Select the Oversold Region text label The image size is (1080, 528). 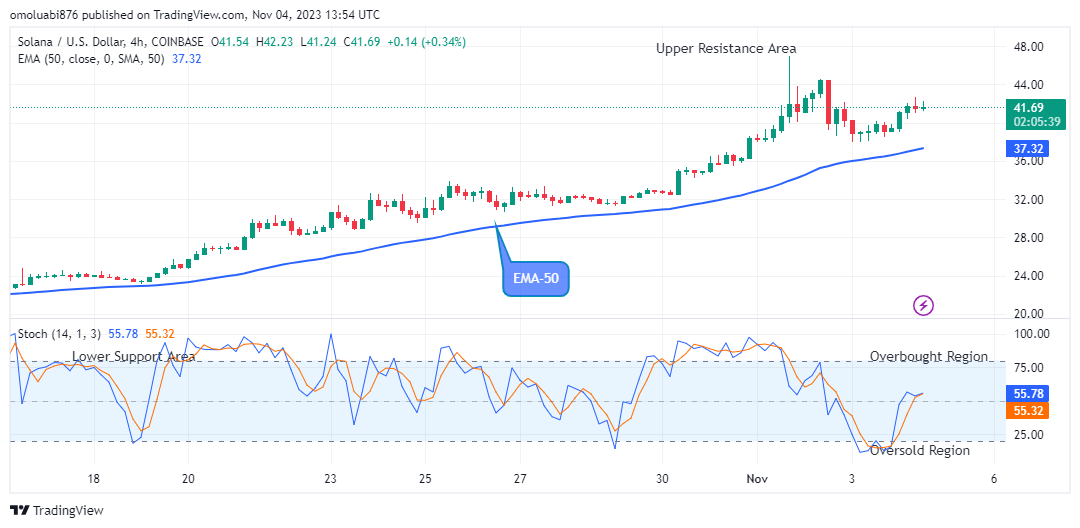[919, 450]
